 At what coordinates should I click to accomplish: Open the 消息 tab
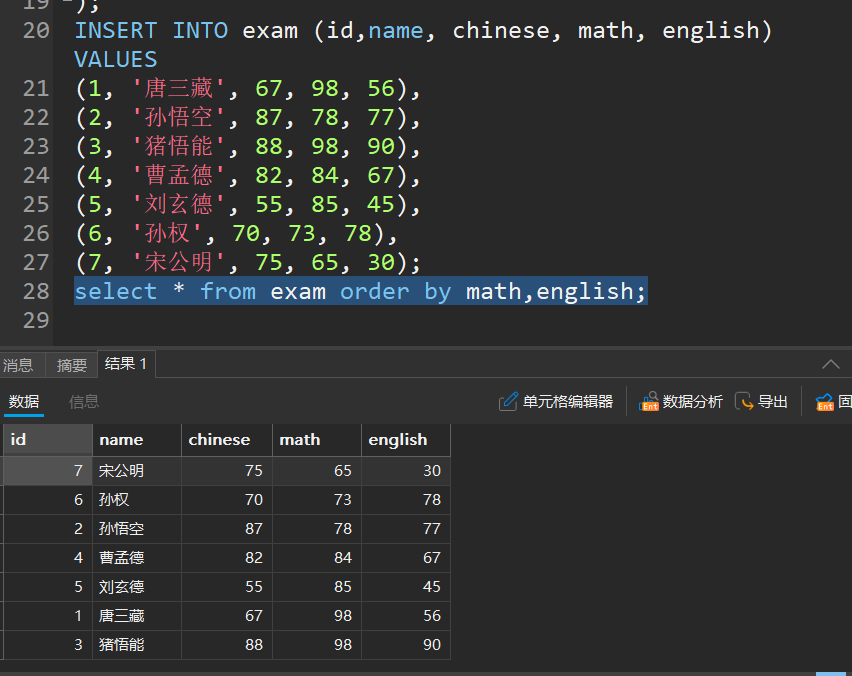18,365
